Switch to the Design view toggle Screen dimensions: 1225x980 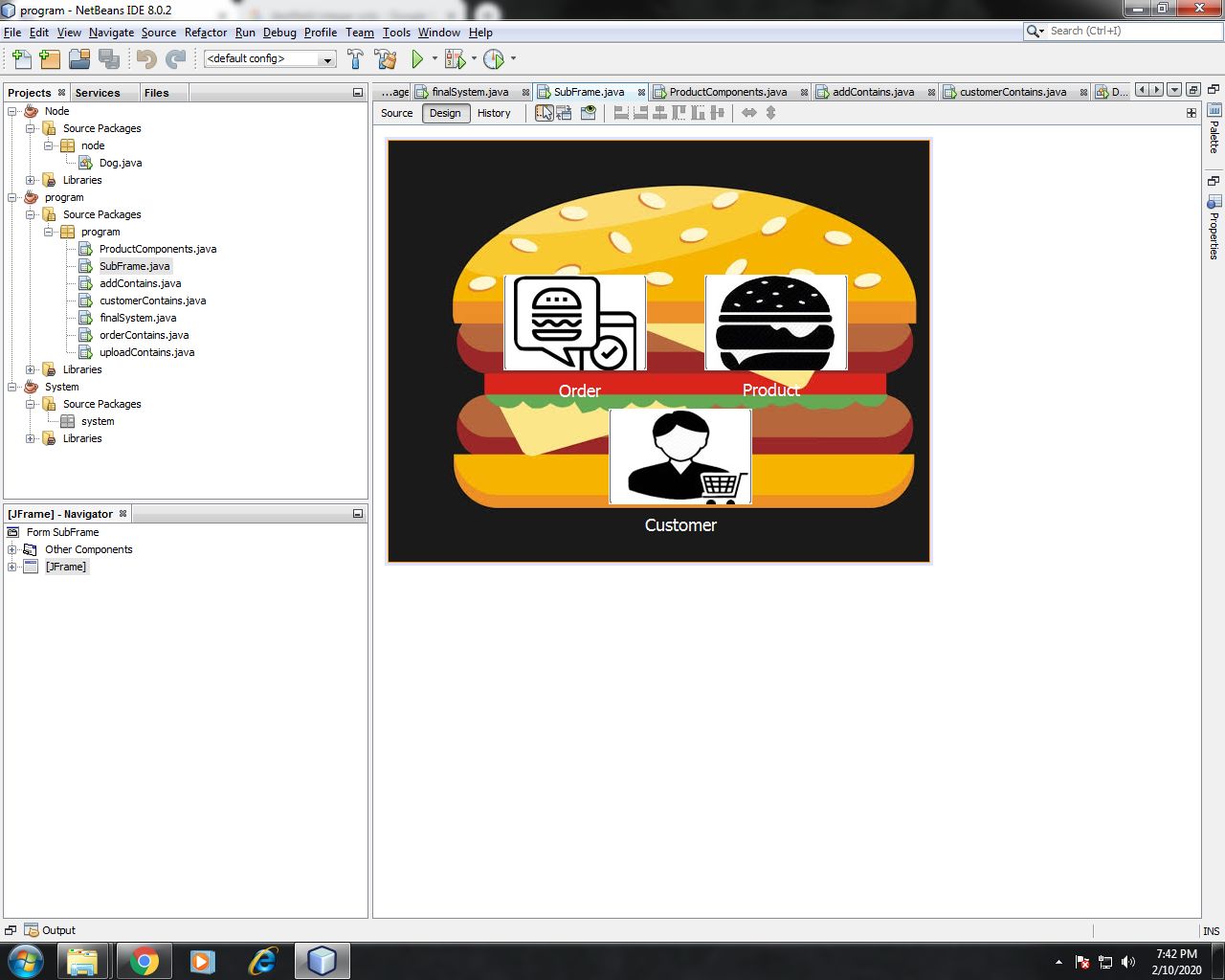pos(445,113)
